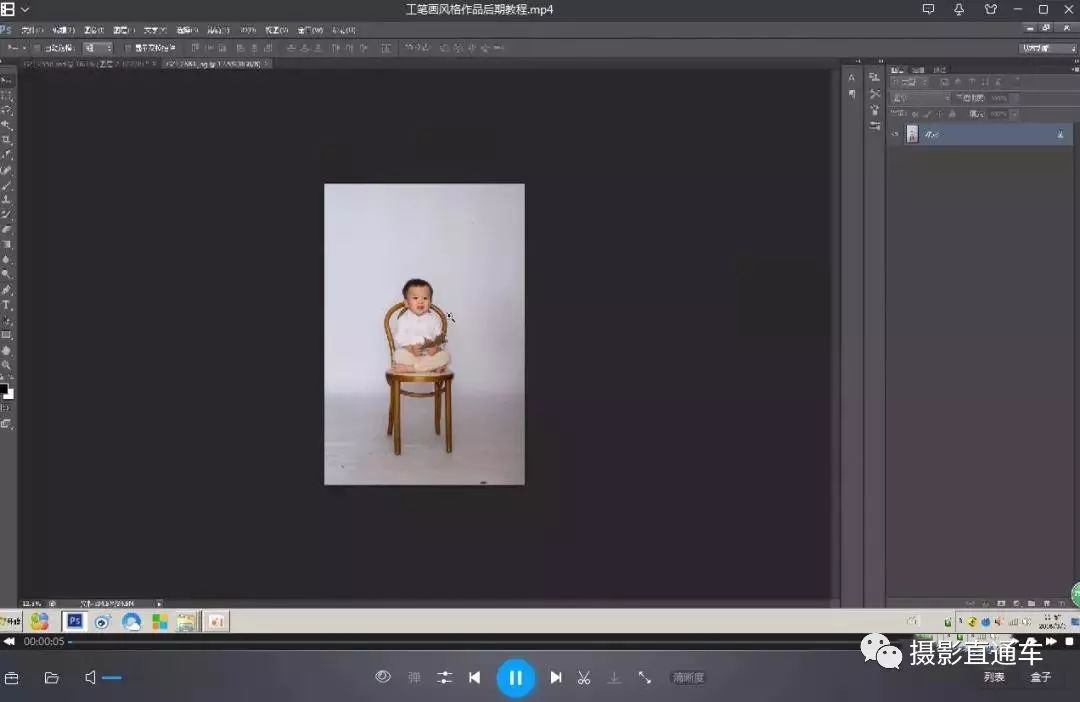Pause the video with blue button

515,678
